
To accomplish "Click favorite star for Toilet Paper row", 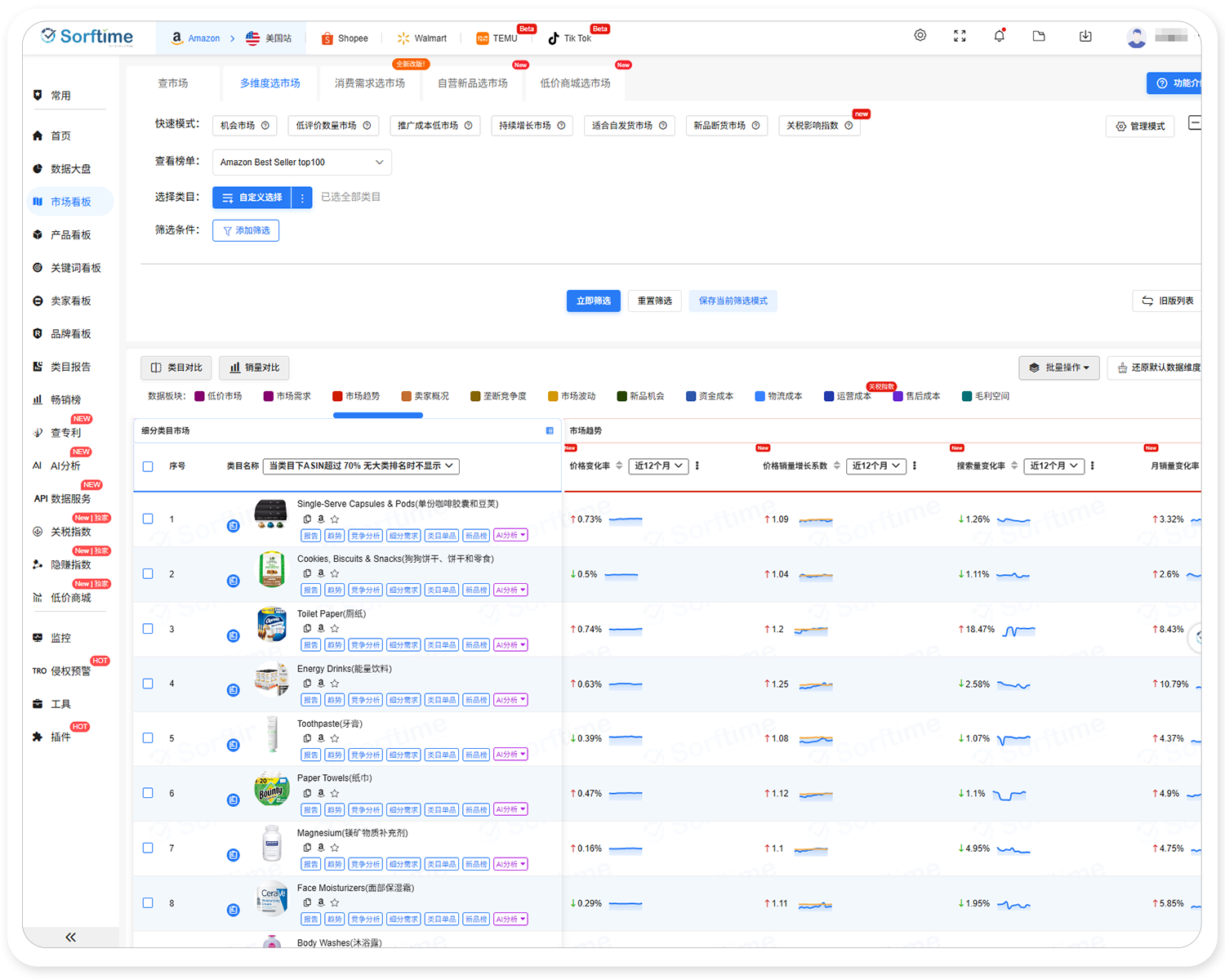I will (x=335, y=629).
